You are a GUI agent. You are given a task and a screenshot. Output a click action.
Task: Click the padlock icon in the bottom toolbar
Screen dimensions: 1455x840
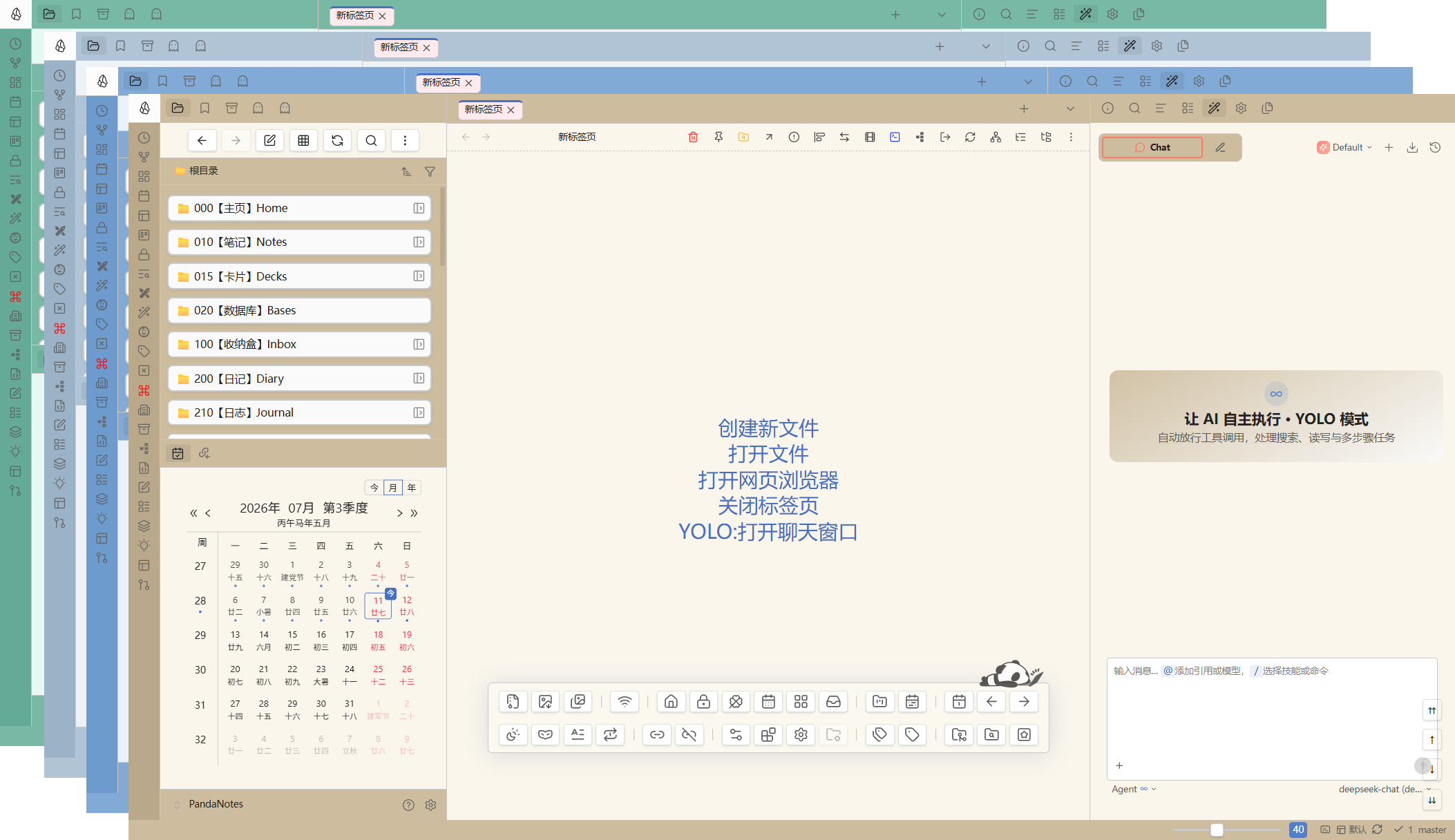(x=703, y=702)
